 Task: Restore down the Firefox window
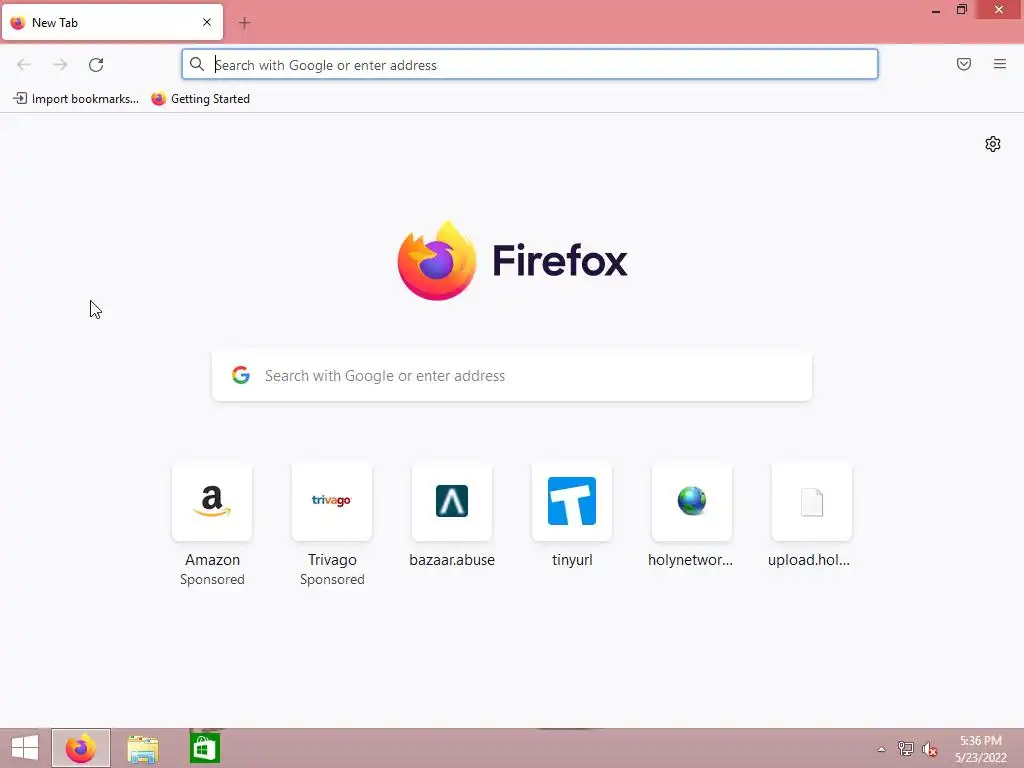(x=962, y=9)
